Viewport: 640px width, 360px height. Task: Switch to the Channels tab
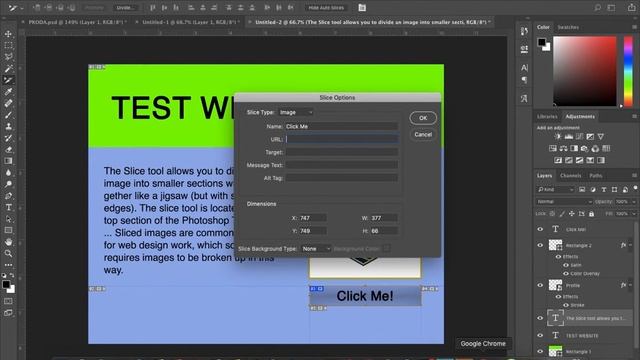point(570,176)
